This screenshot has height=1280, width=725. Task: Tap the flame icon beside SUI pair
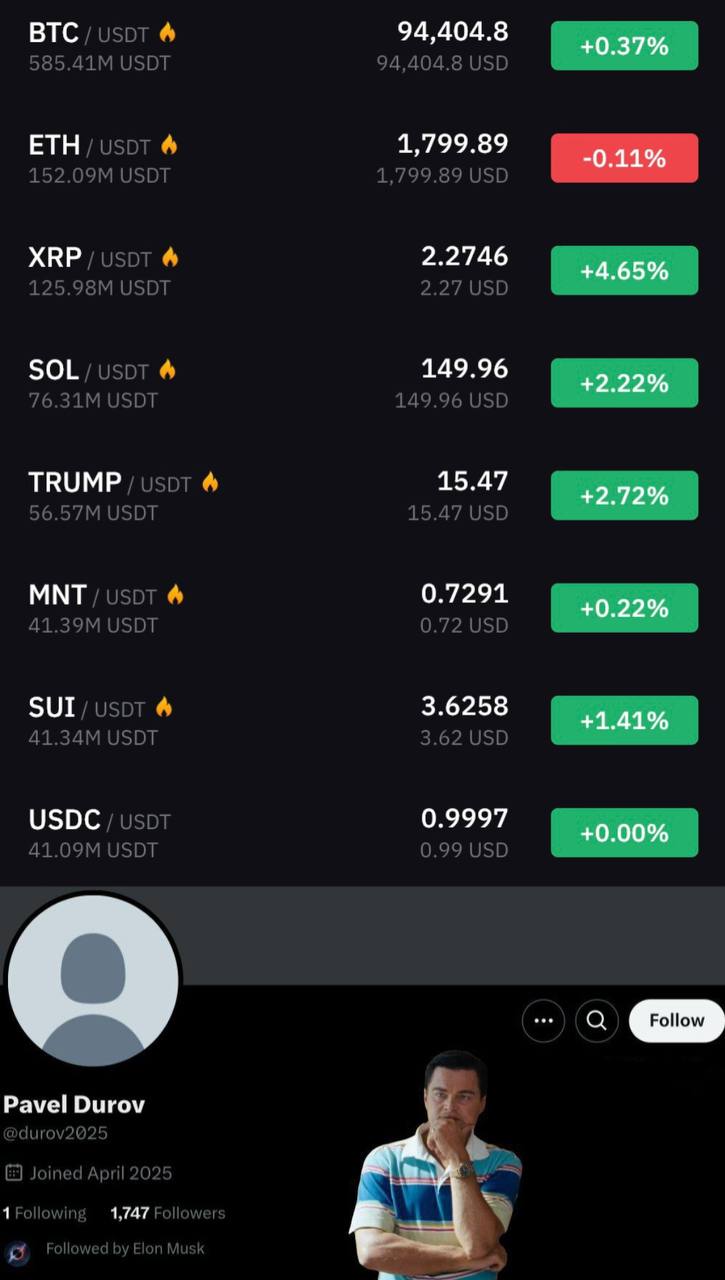click(164, 708)
